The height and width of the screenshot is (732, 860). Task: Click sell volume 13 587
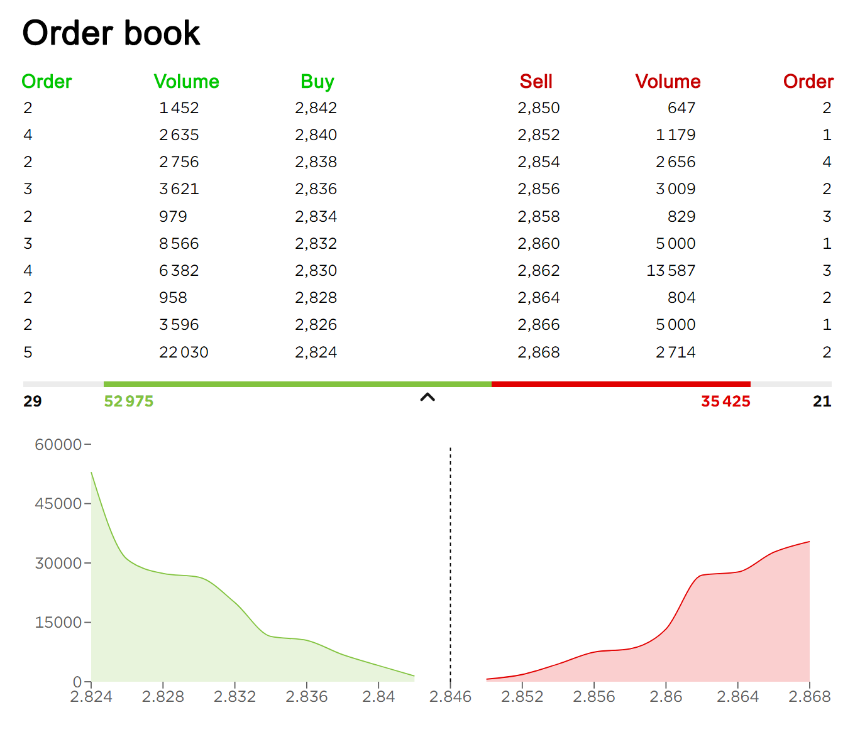coord(671,271)
